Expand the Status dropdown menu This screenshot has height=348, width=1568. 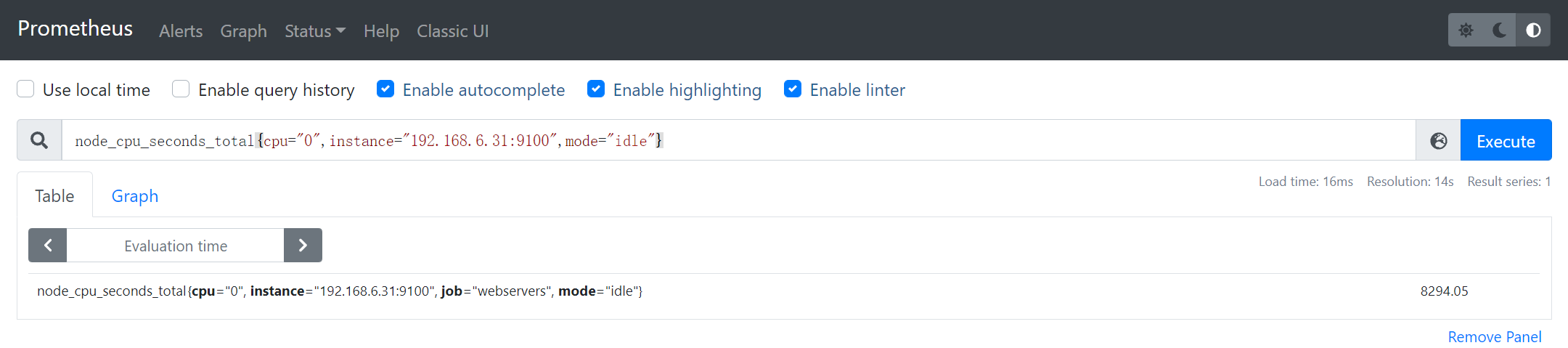point(315,31)
